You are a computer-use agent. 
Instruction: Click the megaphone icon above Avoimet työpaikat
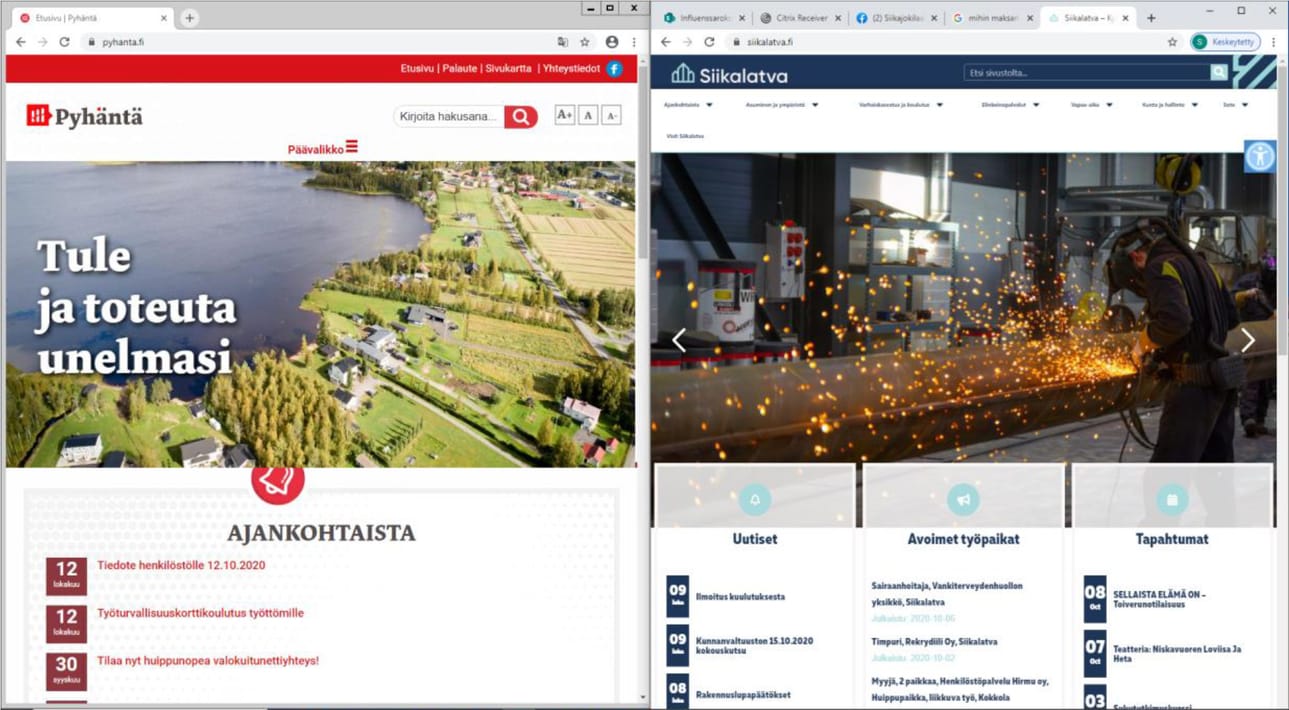pos(963,499)
